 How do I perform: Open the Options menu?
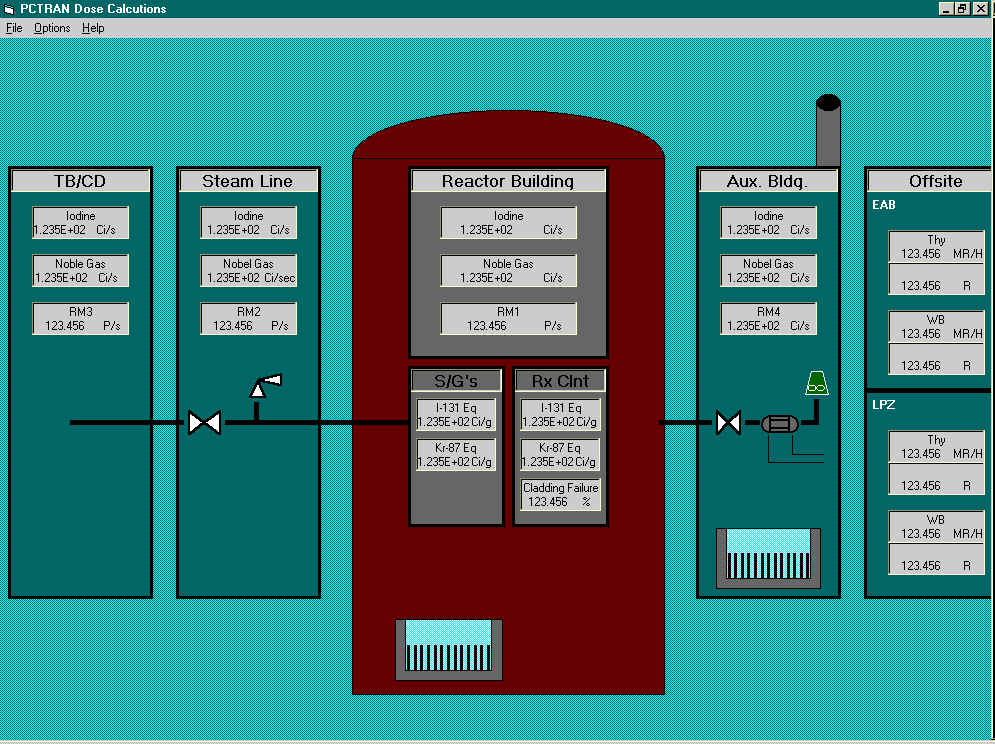(x=52, y=28)
